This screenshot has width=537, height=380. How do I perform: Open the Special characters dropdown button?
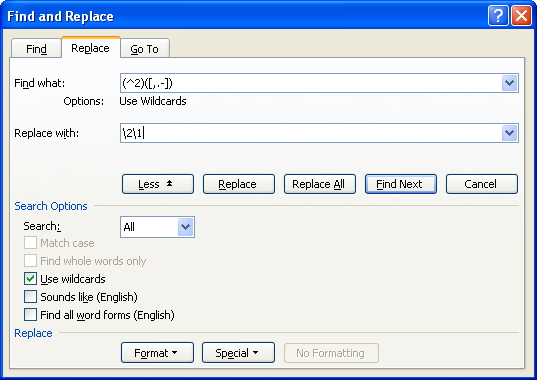pos(238,353)
